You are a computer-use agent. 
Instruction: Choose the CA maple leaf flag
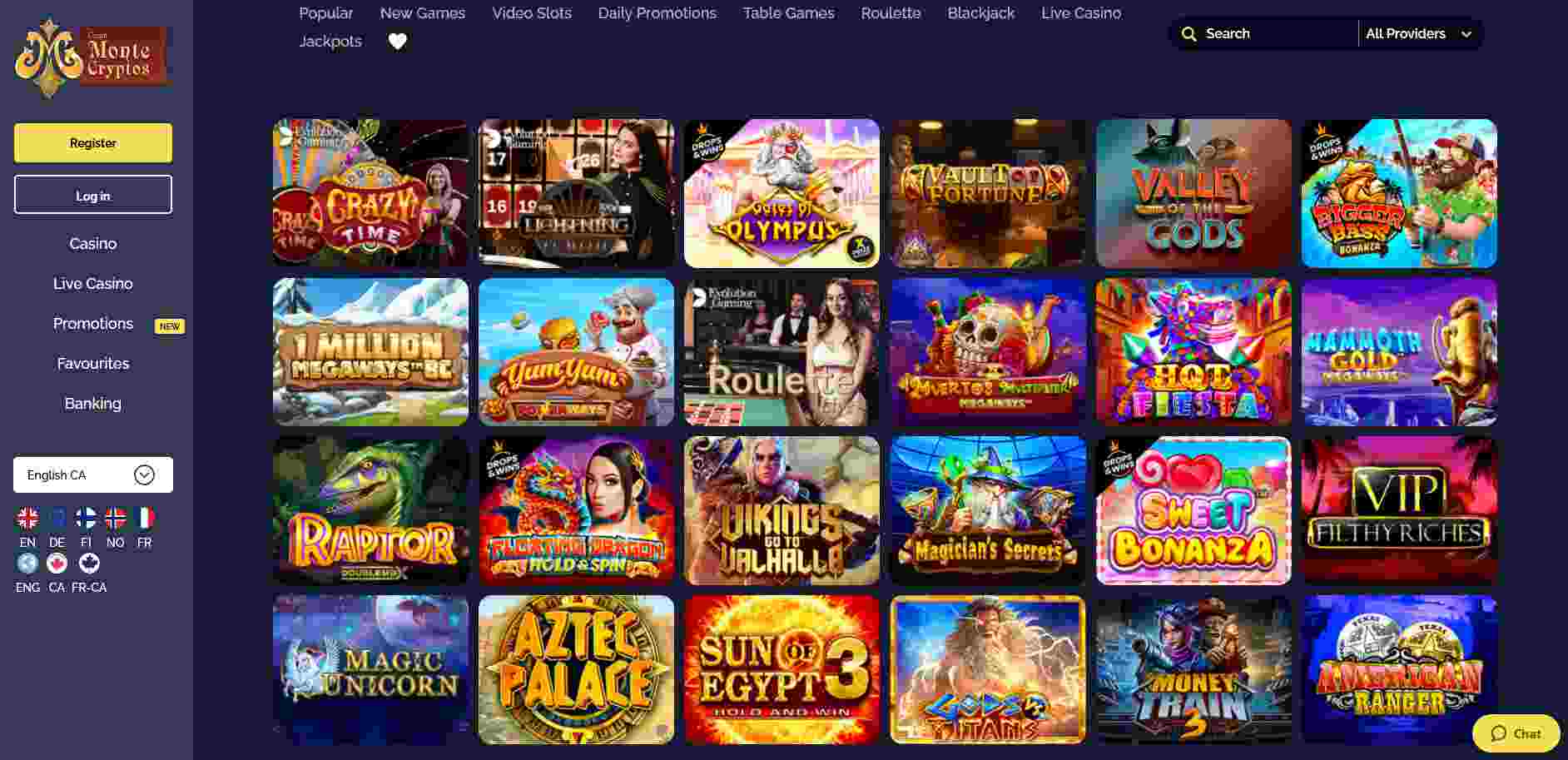click(57, 564)
